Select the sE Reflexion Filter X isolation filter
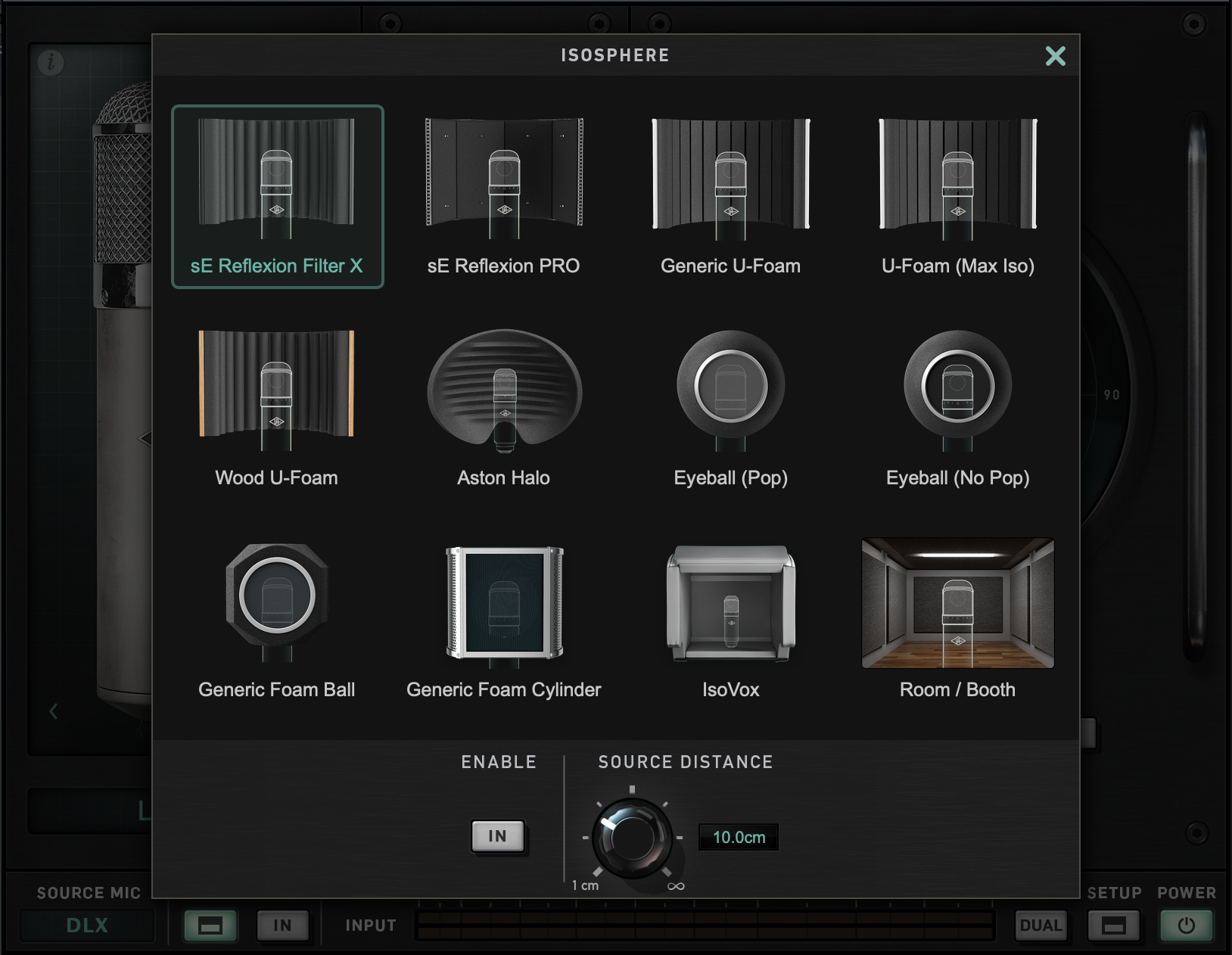 [277, 197]
